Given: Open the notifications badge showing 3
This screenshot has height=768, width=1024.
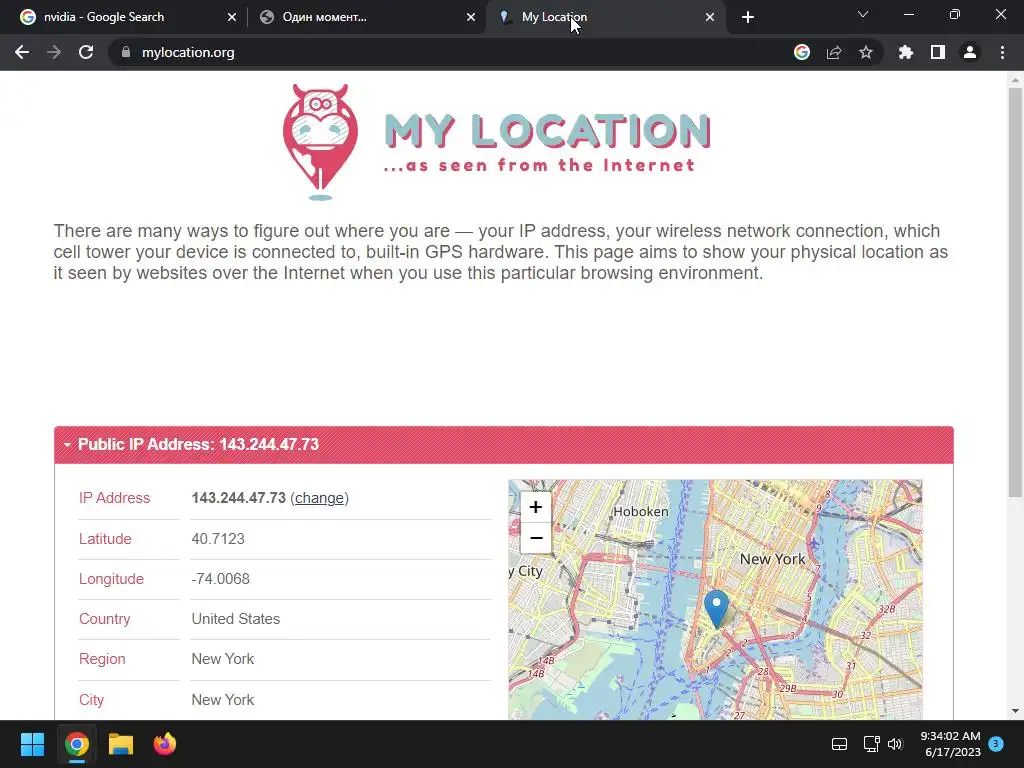Looking at the screenshot, I should 996,743.
